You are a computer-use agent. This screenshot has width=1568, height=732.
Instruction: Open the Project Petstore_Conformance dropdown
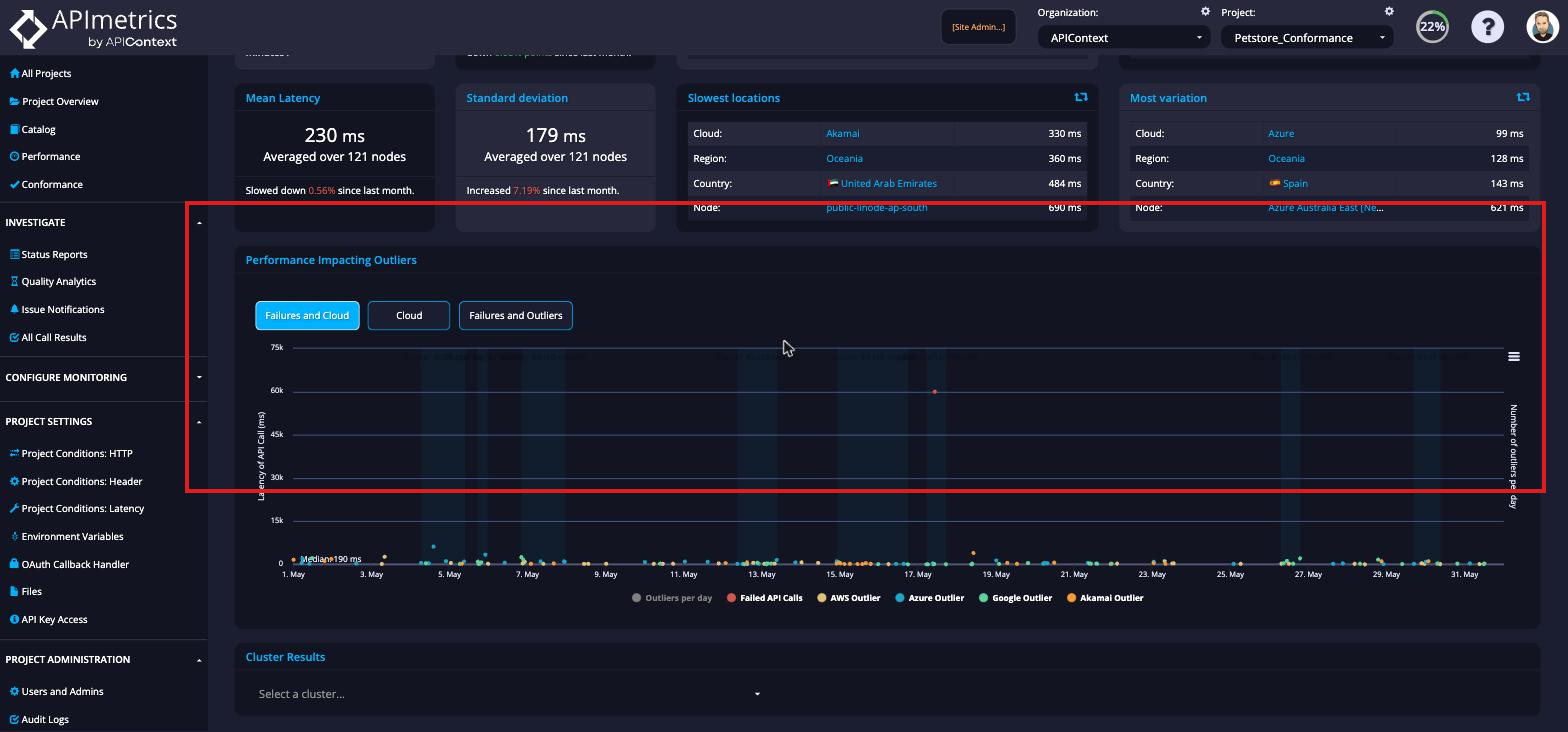coord(1307,38)
